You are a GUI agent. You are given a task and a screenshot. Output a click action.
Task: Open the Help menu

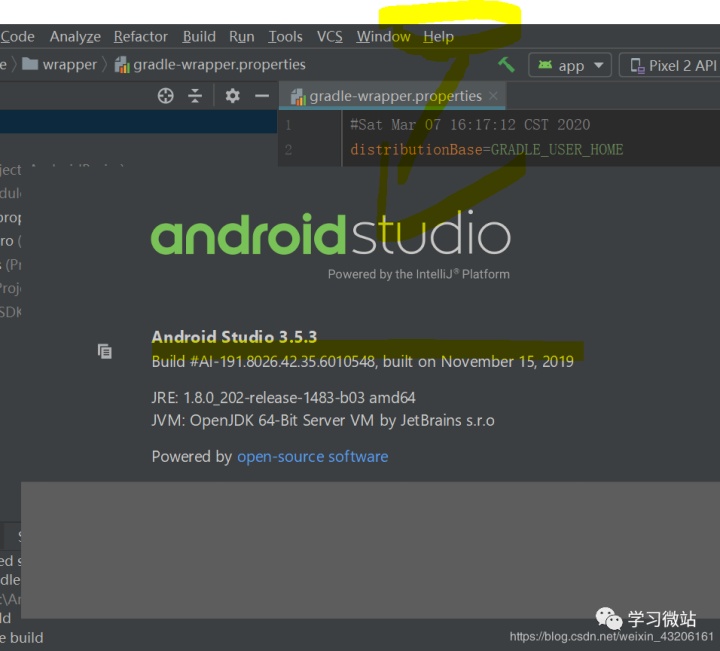[x=438, y=37]
